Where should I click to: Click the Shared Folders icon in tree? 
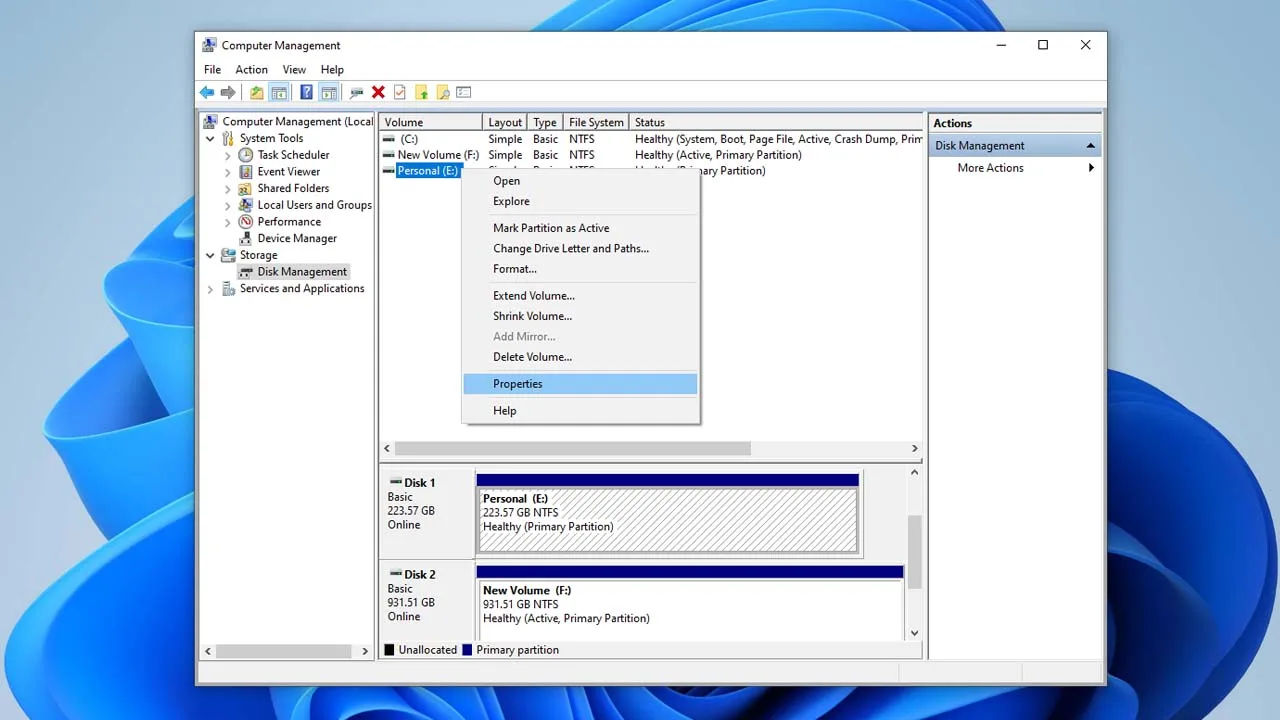(x=246, y=188)
